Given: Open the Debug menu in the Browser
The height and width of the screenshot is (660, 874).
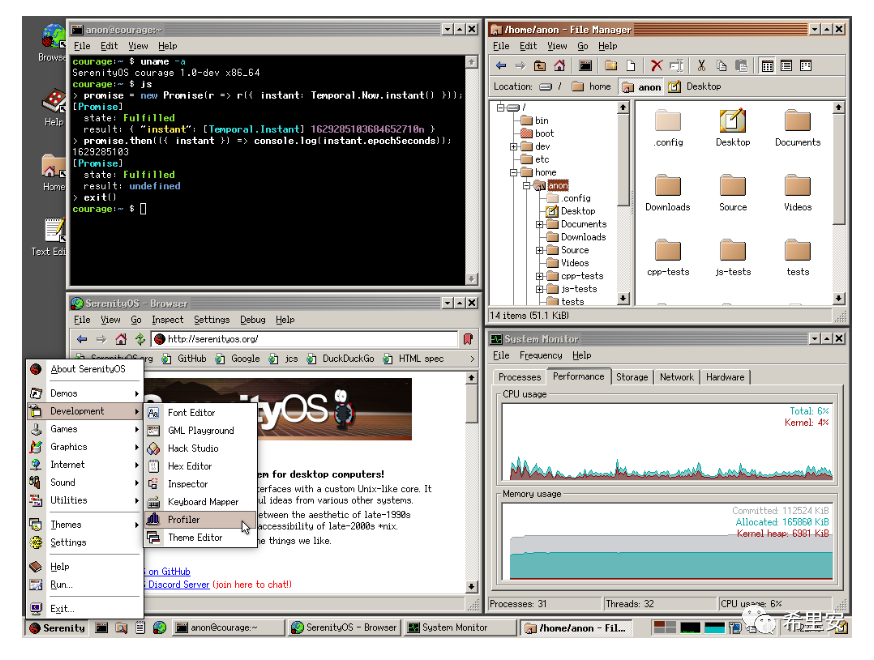Looking at the screenshot, I should pyautogui.click(x=253, y=320).
